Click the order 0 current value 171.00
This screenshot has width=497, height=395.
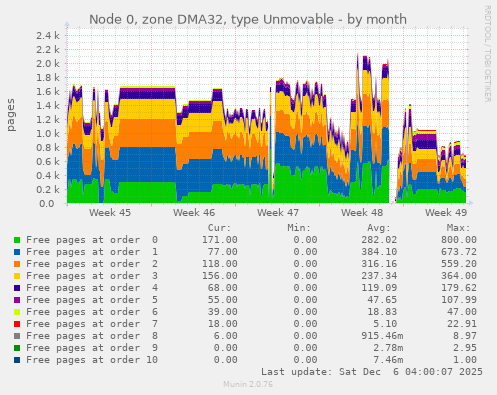pos(220,240)
